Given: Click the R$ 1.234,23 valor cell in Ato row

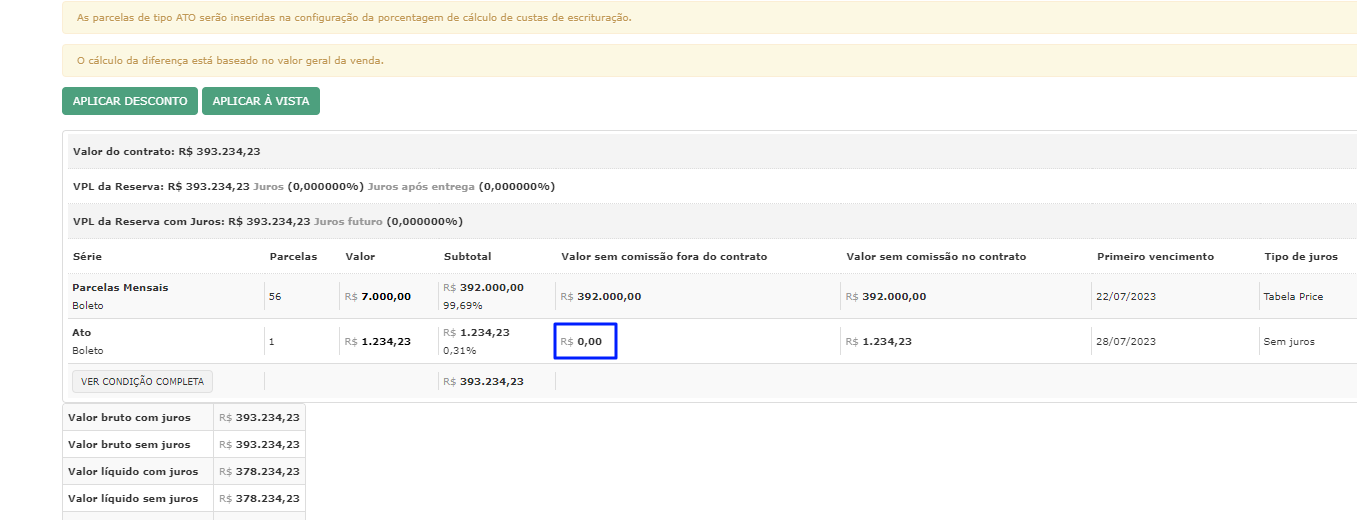Looking at the screenshot, I should click(378, 341).
